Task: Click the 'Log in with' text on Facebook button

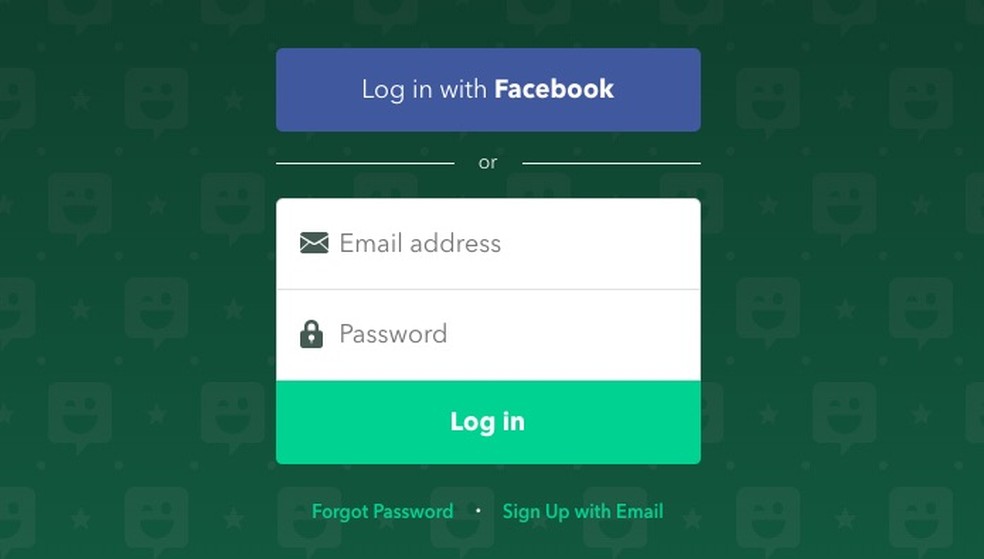Action: pyautogui.click(x=424, y=89)
